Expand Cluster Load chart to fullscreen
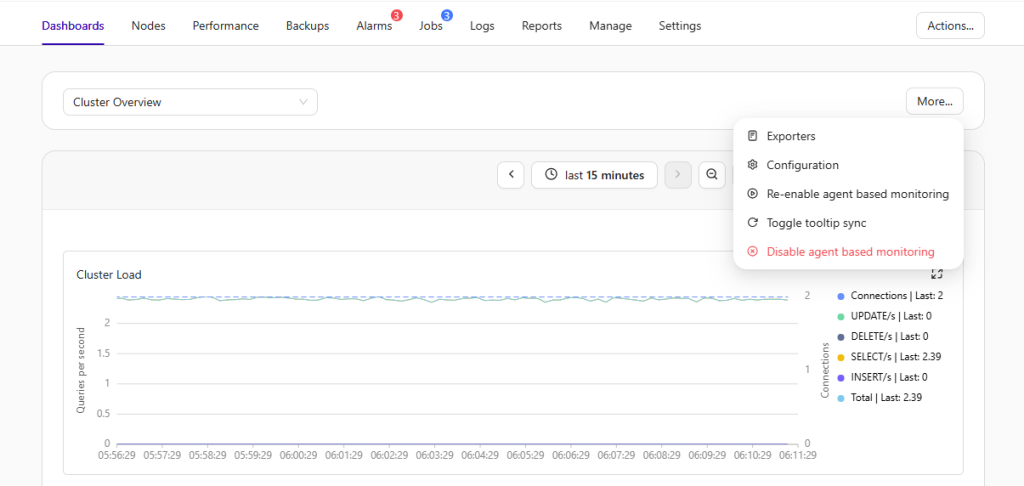 point(937,274)
